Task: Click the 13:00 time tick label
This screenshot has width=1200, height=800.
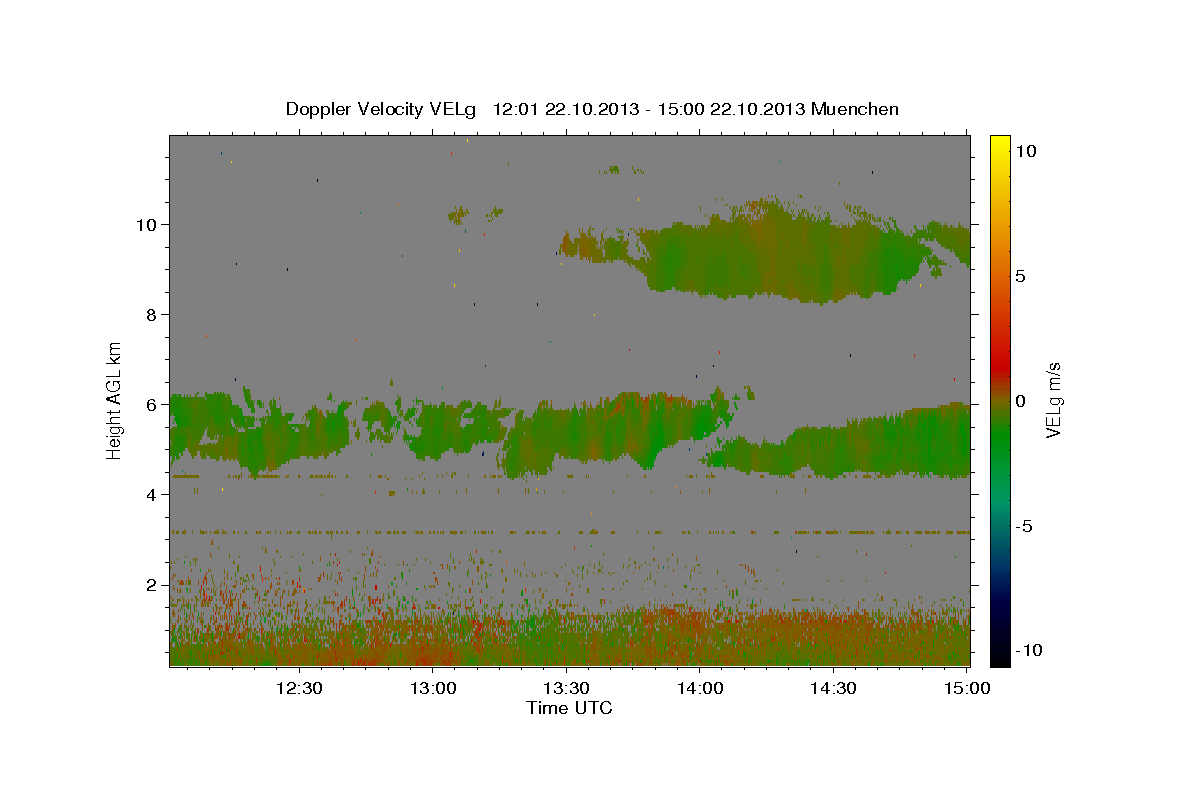Action: pos(433,688)
